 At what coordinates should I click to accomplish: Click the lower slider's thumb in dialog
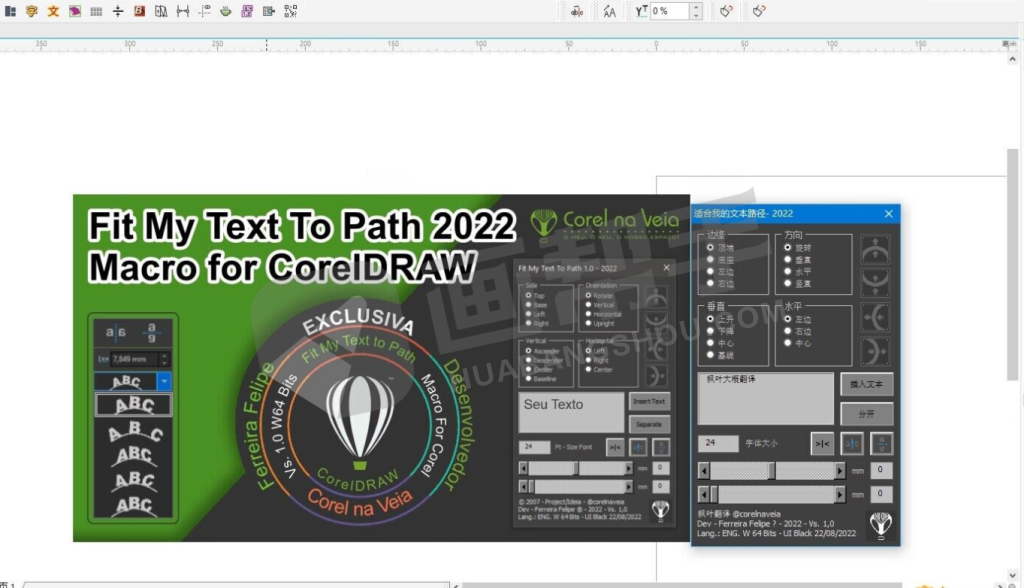pyautogui.click(x=714, y=495)
